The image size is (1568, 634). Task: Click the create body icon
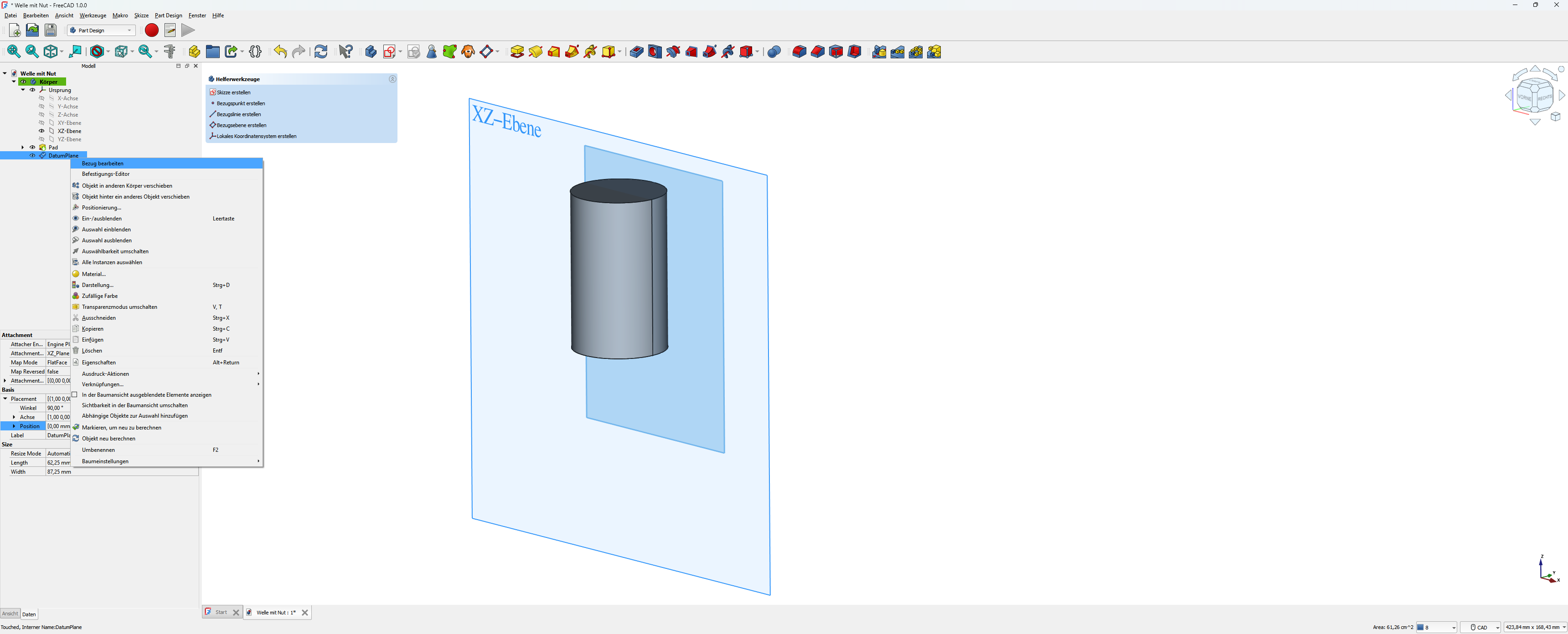click(x=371, y=52)
